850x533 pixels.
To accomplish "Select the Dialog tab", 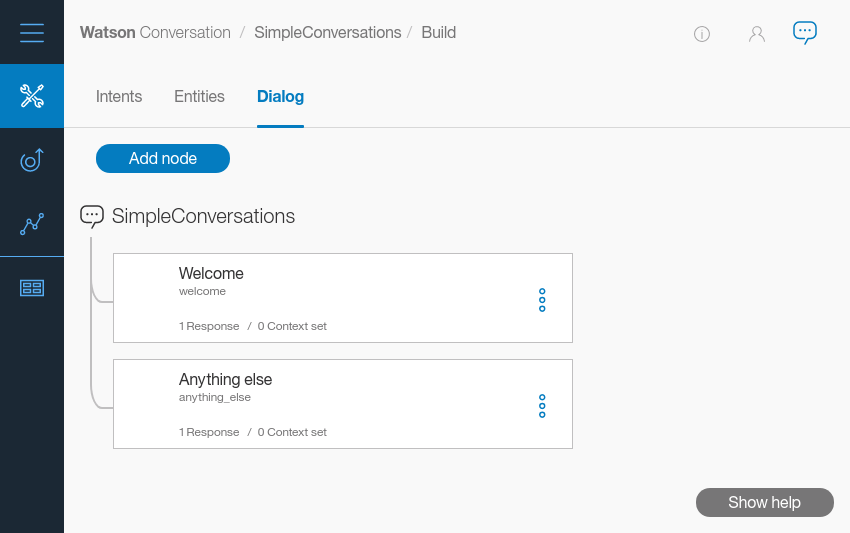I will pos(280,97).
